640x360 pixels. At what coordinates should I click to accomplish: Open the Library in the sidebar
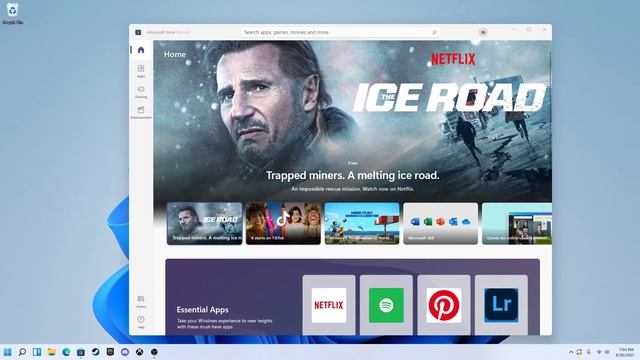coord(141,301)
